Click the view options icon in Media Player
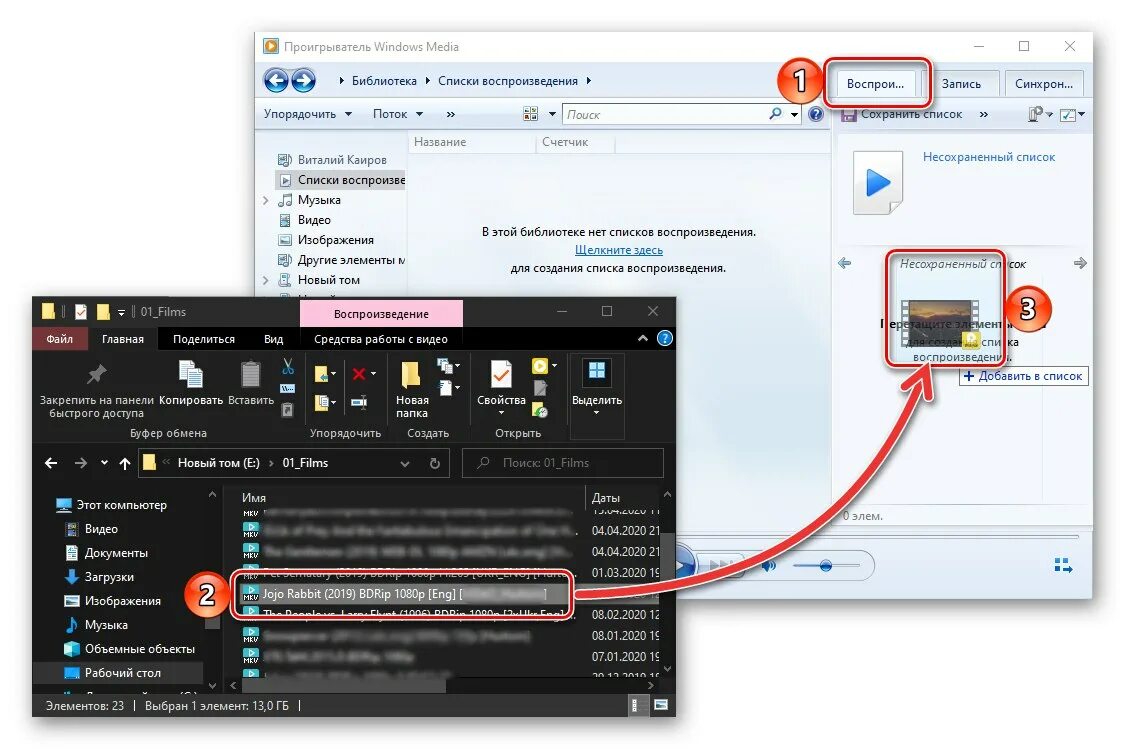Image resolution: width=1125 pixels, height=749 pixels. (x=530, y=114)
